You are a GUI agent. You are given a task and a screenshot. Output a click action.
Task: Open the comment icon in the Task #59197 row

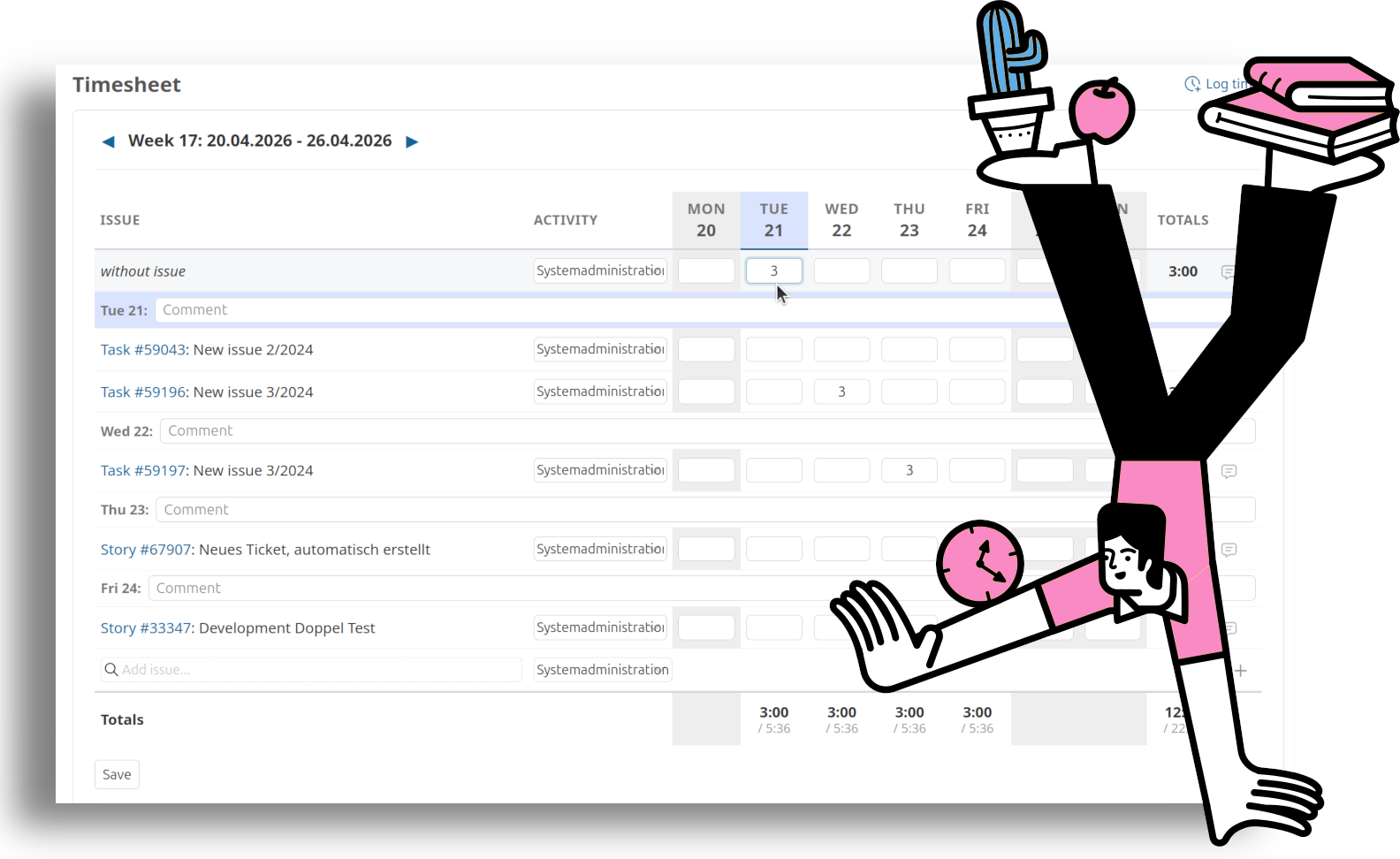point(1229,471)
